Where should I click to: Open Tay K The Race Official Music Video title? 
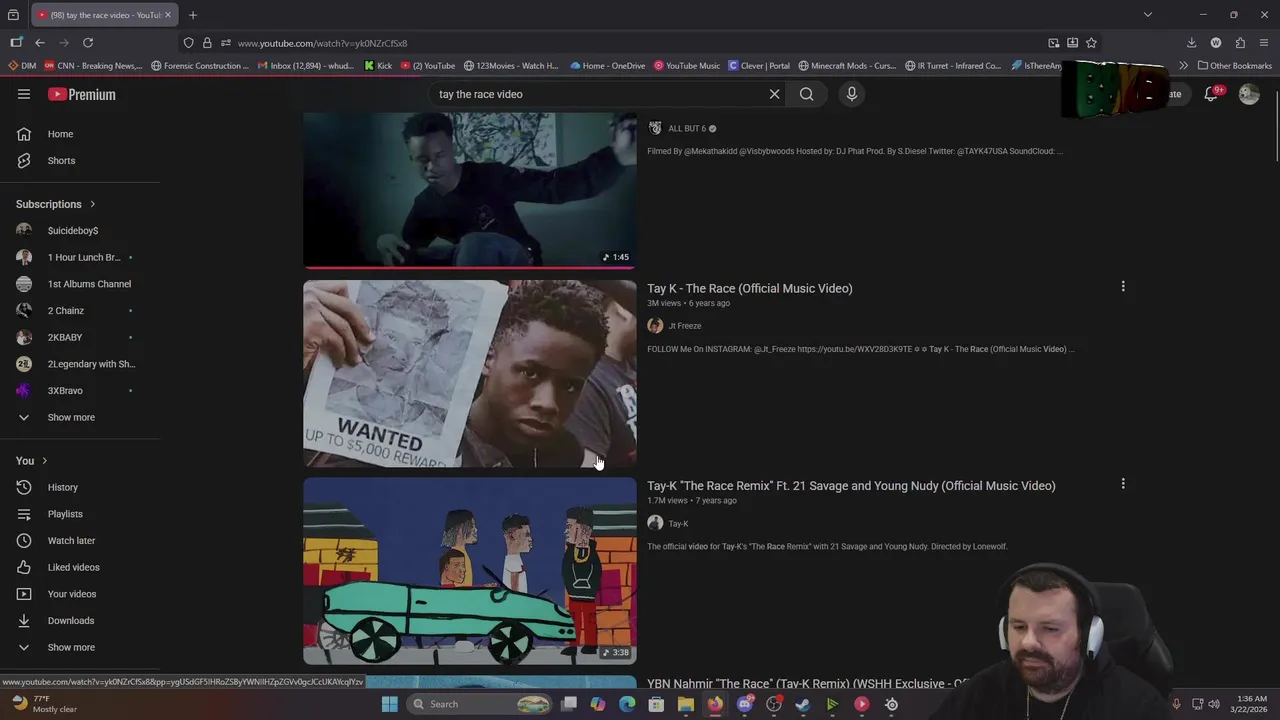click(x=750, y=288)
